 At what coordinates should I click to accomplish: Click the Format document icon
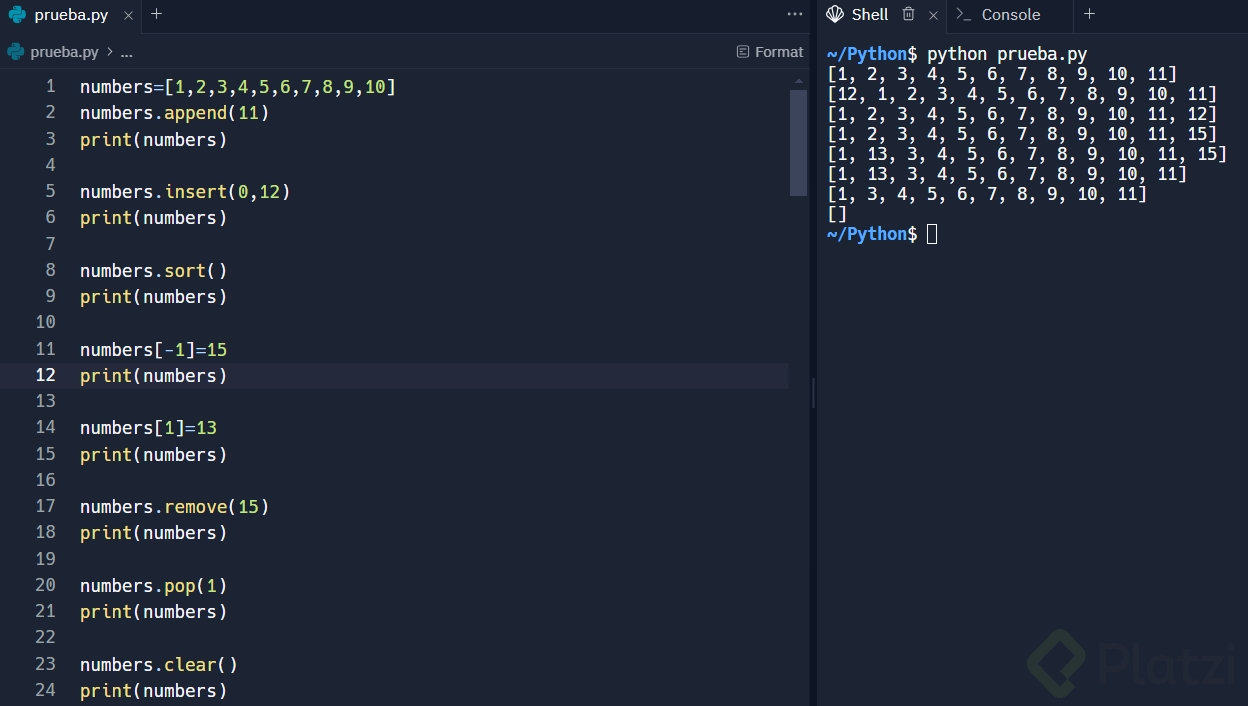(x=741, y=51)
